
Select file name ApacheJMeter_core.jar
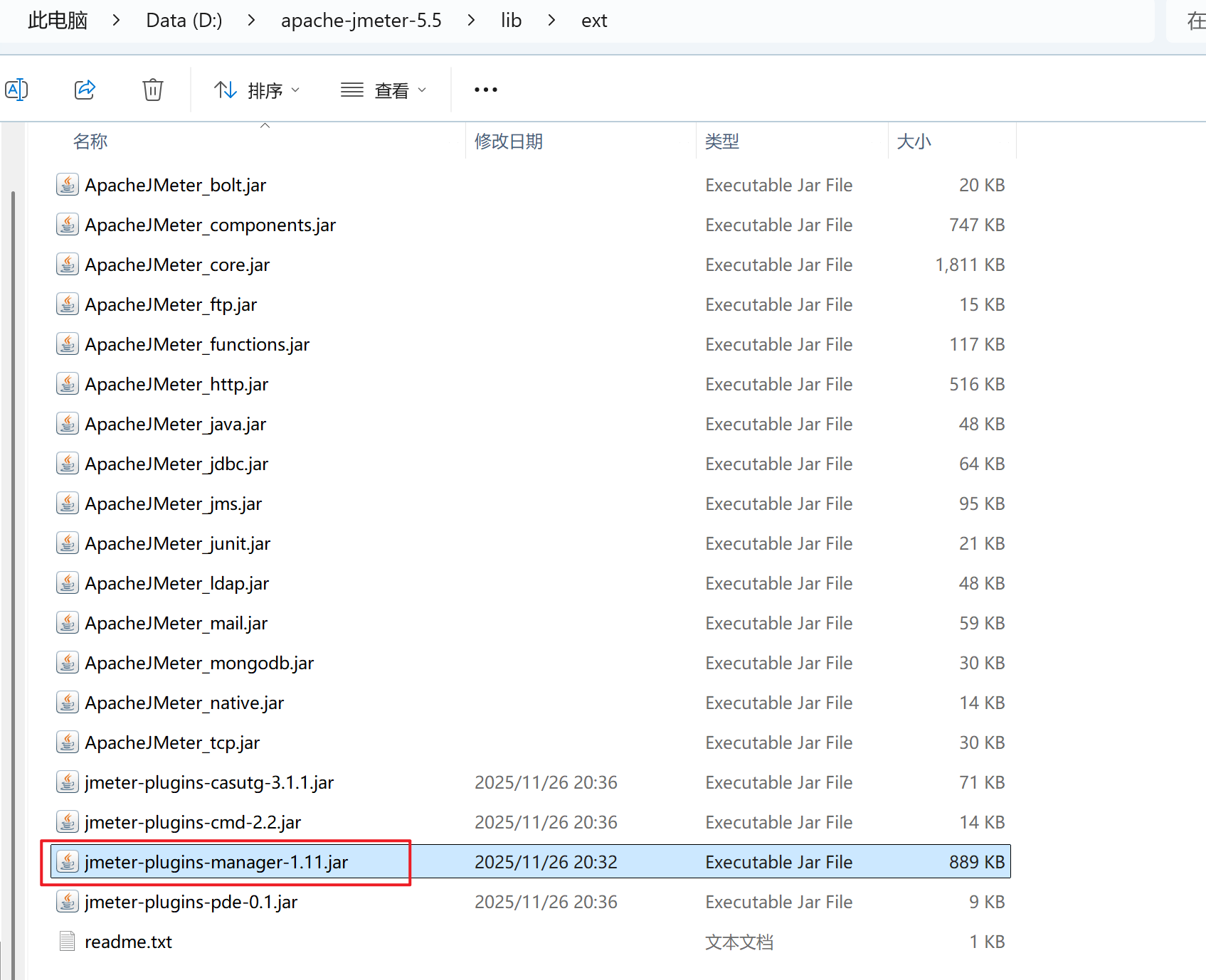[177, 265]
